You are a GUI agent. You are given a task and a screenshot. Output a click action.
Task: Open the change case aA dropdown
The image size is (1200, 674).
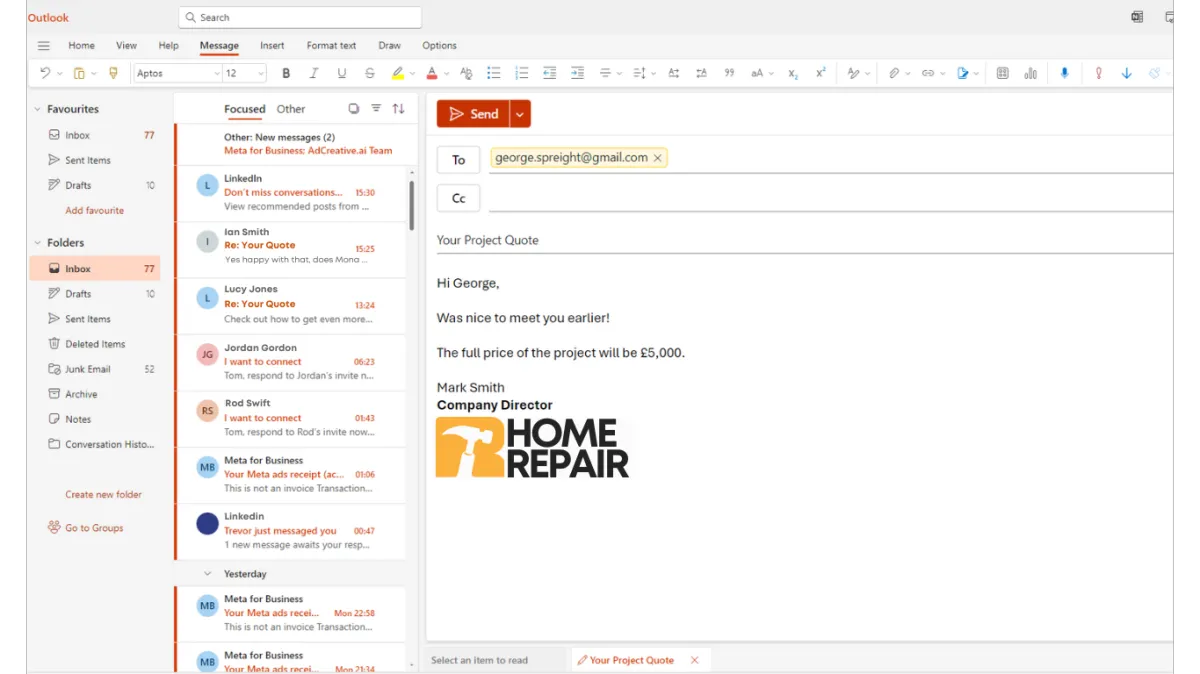[761, 73]
